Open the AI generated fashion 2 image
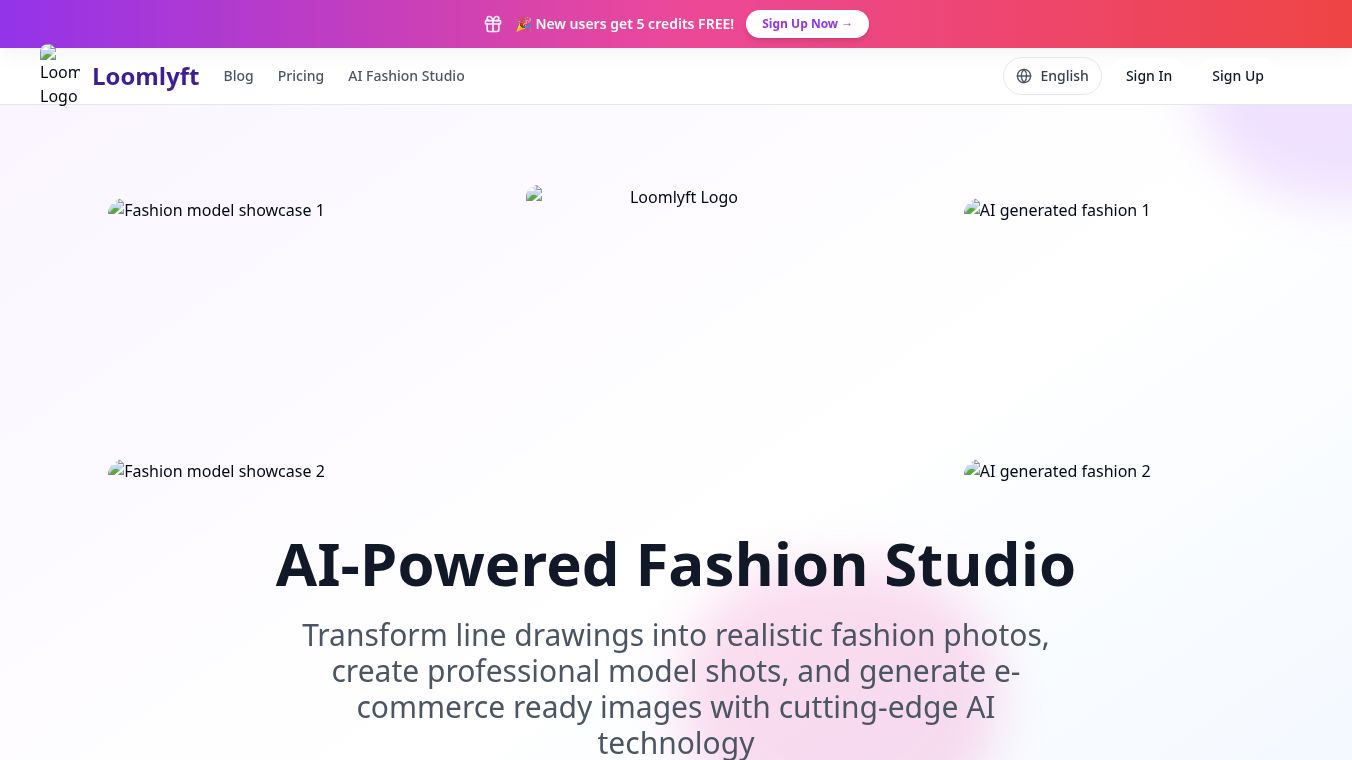Image resolution: width=1352 pixels, height=760 pixels. click(1057, 471)
